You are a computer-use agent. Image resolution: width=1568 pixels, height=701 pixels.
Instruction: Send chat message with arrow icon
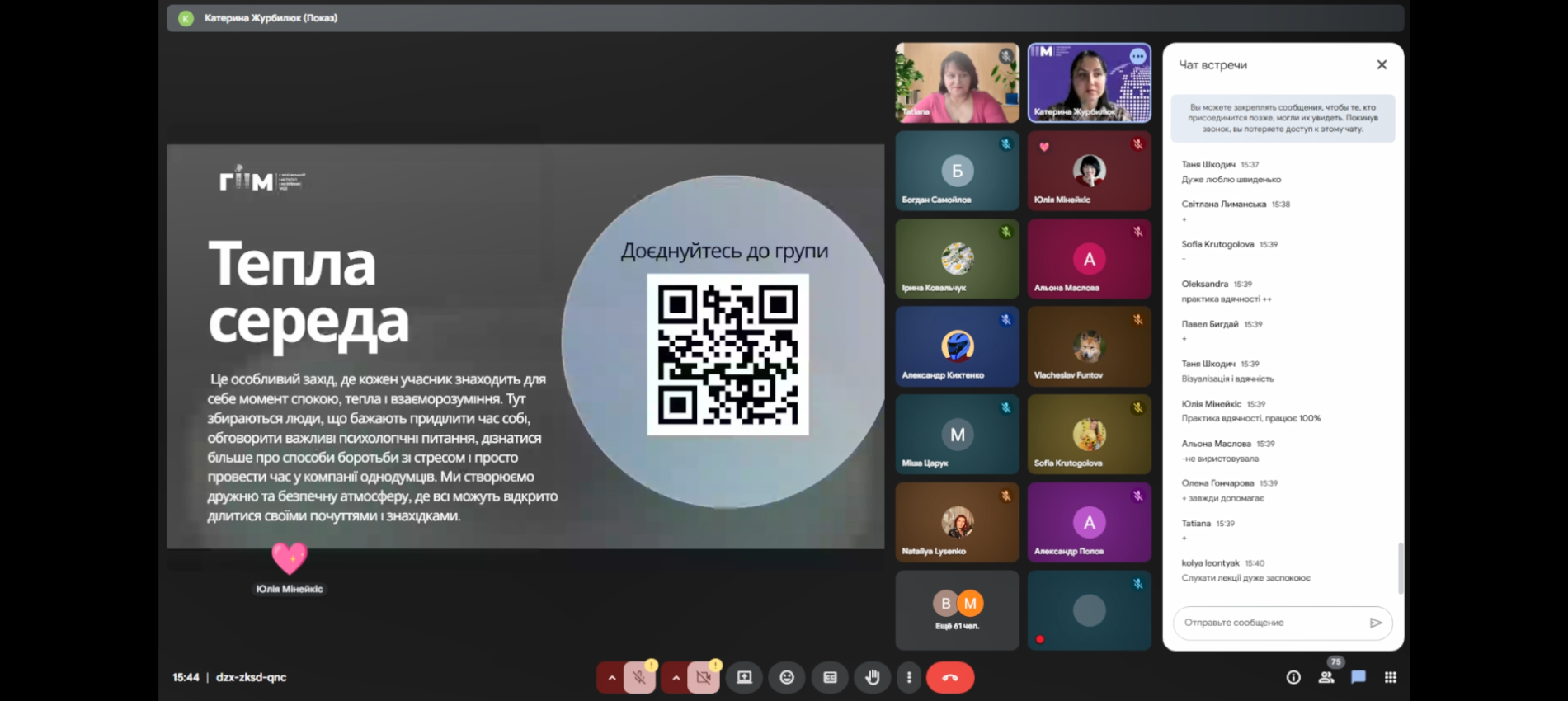[1375, 623]
